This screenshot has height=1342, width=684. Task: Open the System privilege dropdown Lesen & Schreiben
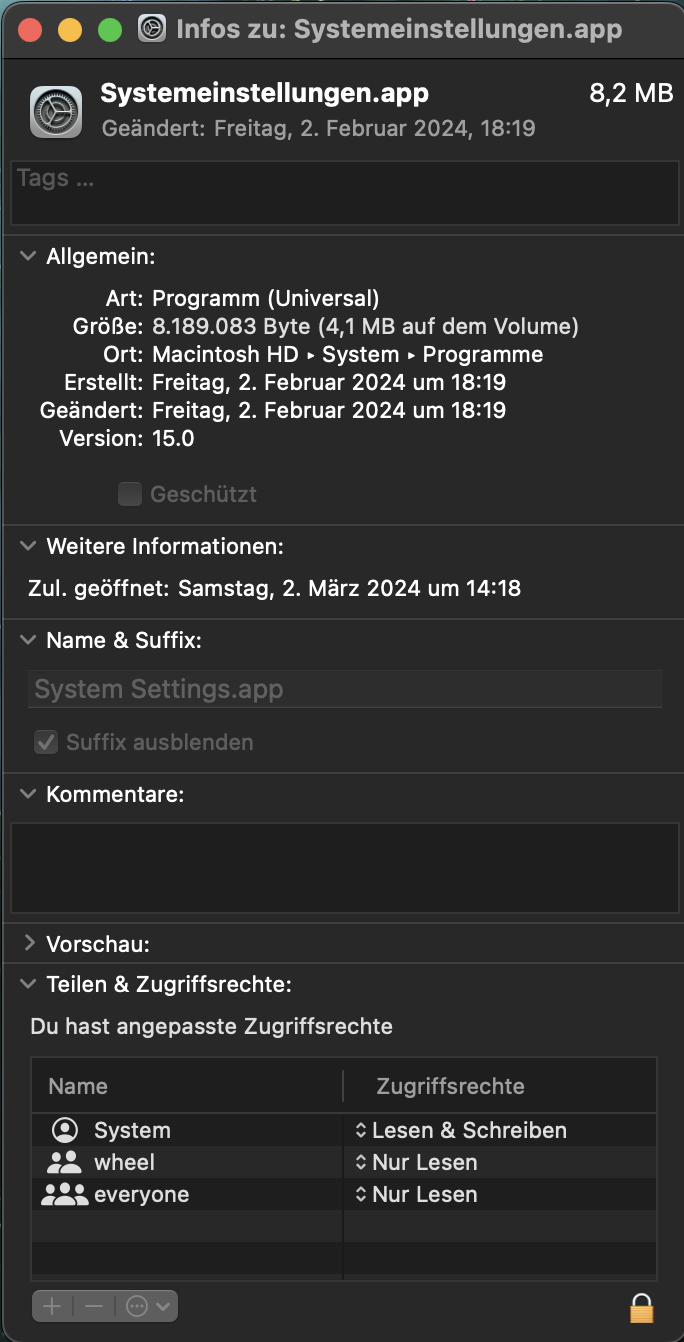tap(460, 1130)
